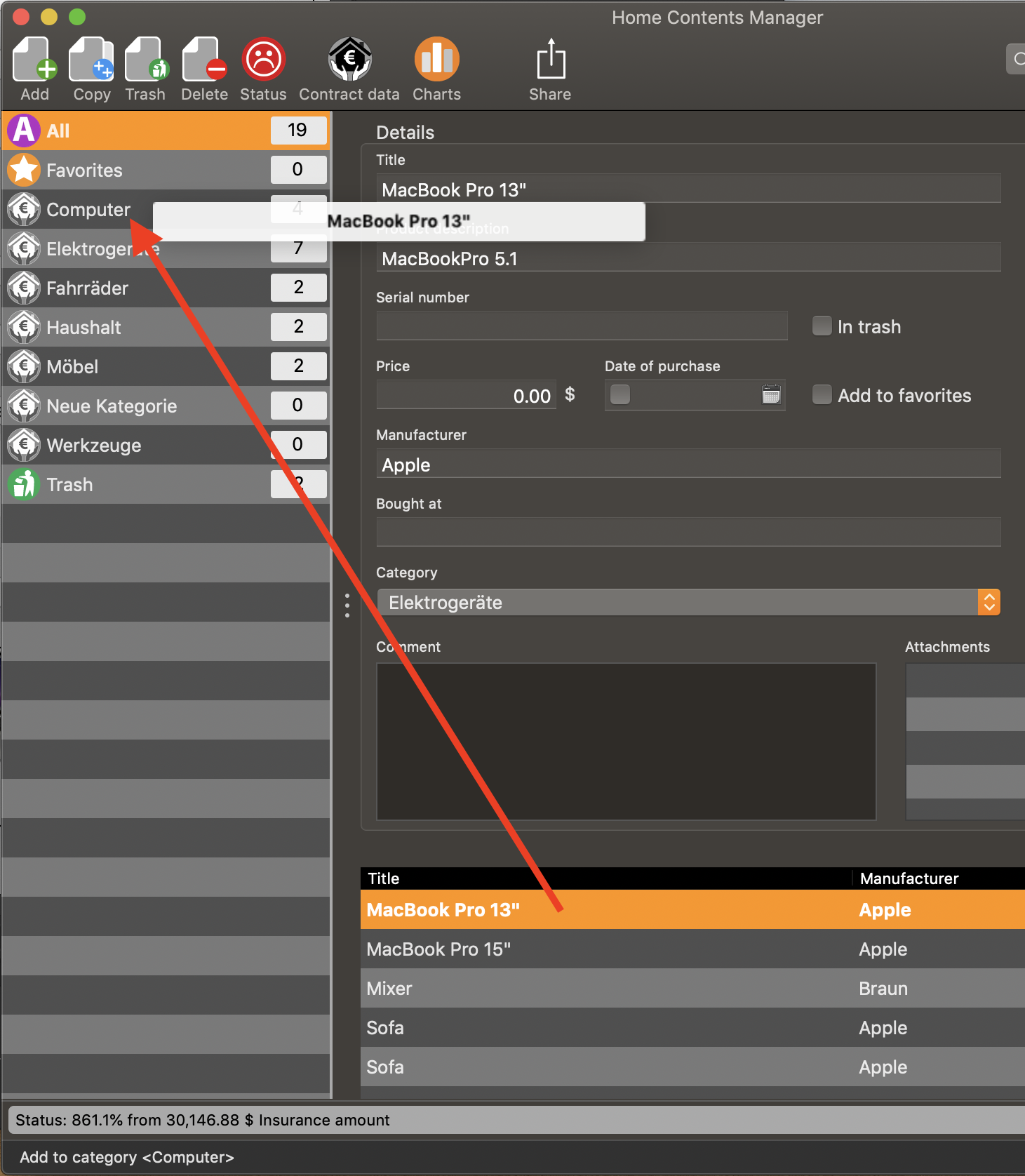The height and width of the screenshot is (1176, 1025).
Task: Select the Möbel category
Action: pos(166,366)
